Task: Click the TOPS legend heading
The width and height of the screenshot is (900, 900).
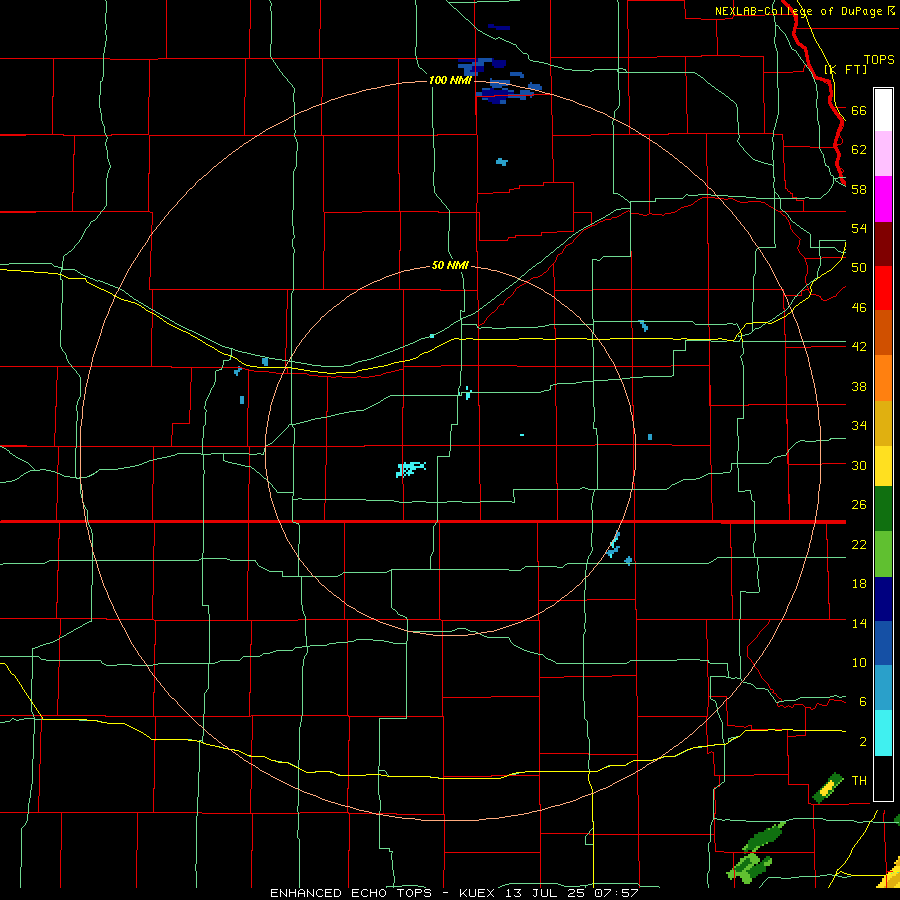Action: [879, 59]
